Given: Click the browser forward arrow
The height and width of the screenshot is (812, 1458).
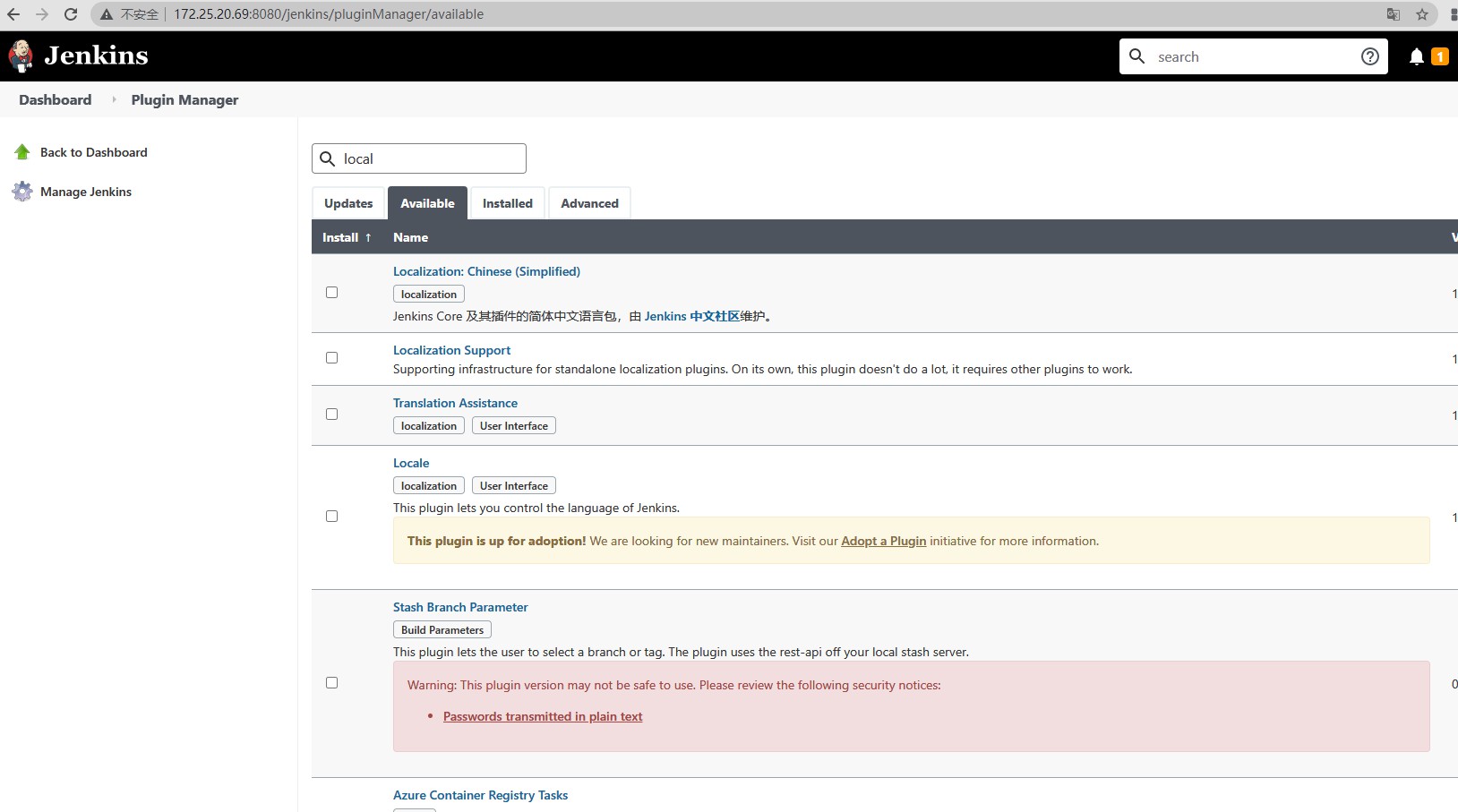Looking at the screenshot, I should point(42,14).
